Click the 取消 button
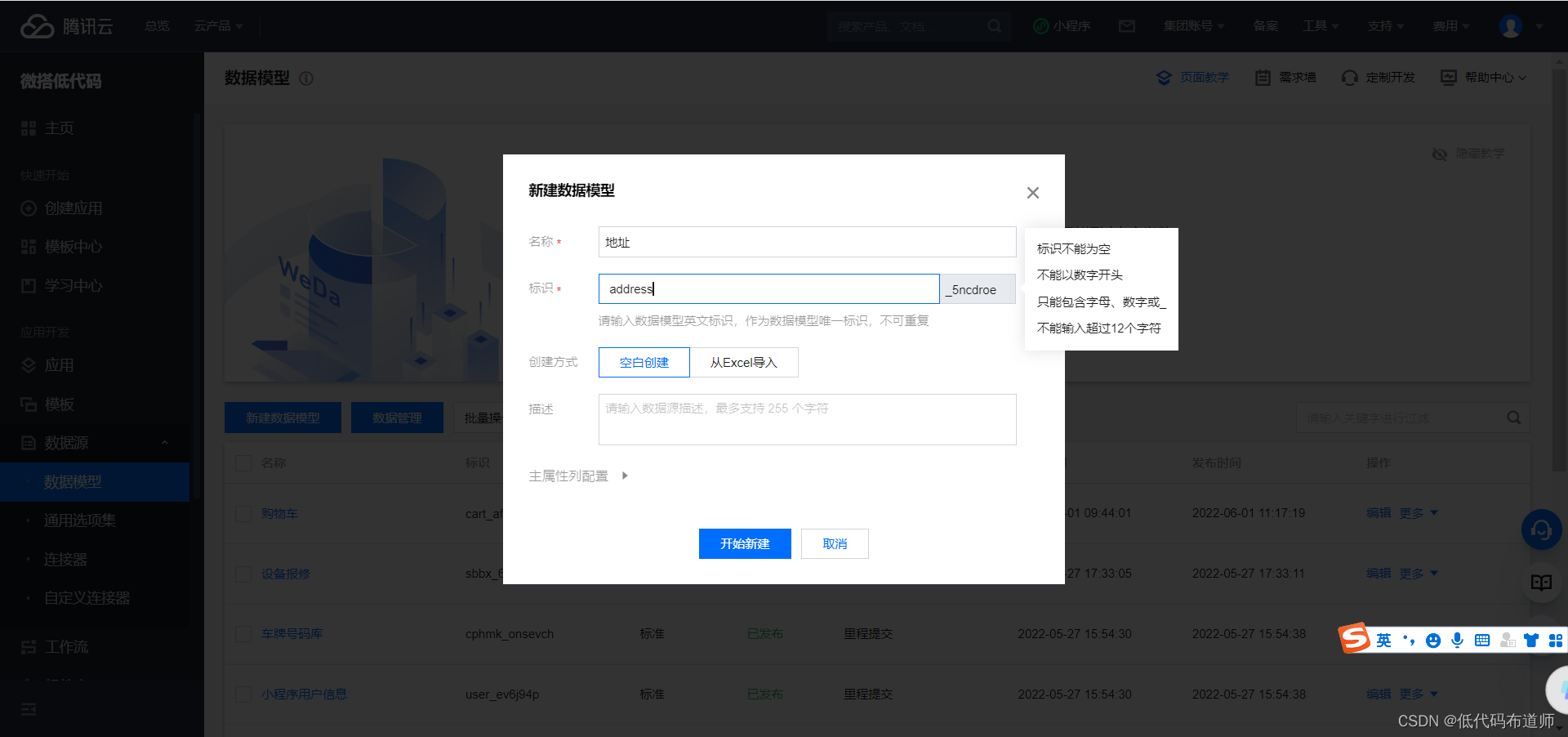This screenshot has height=737, width=1568. pos(835,543)
